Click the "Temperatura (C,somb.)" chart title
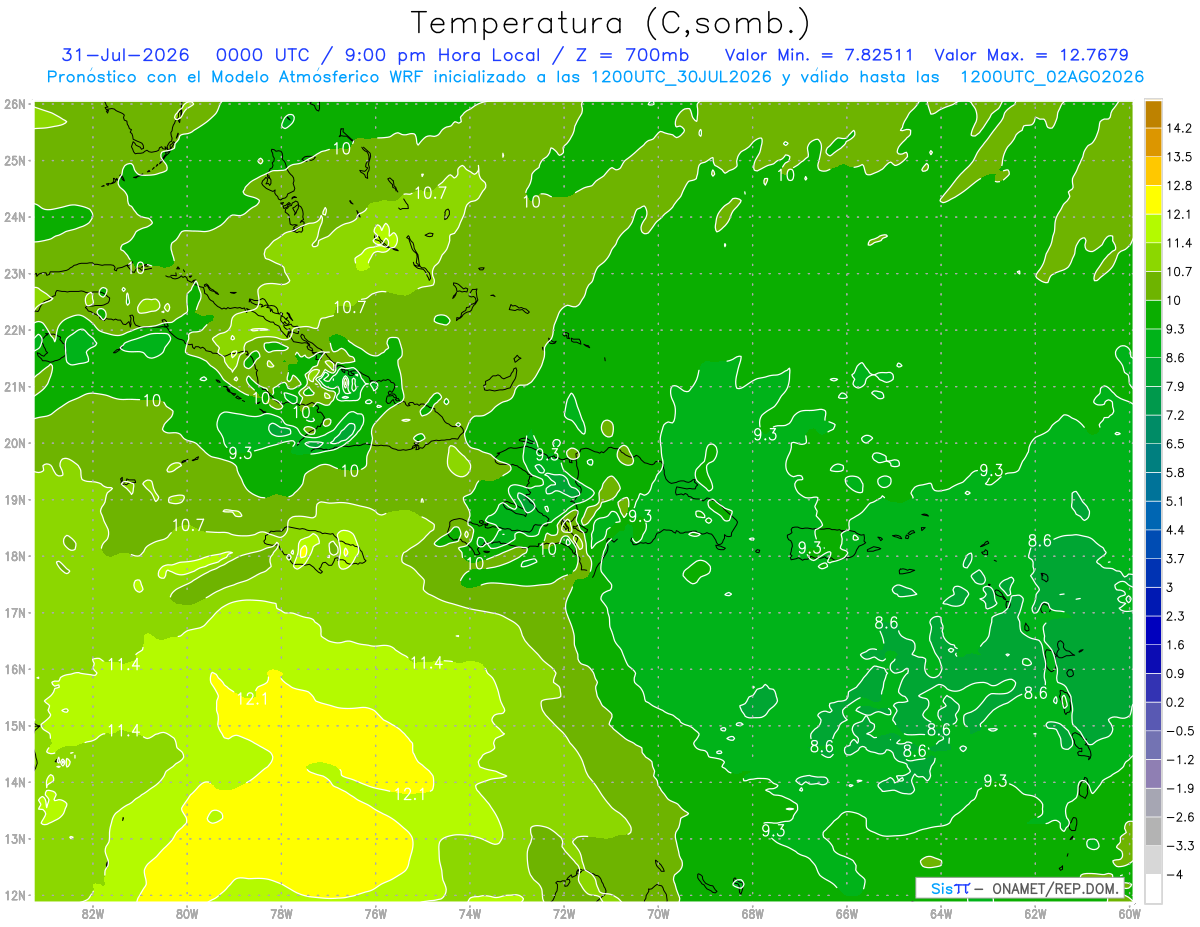The height and width of the screenshot is (927, 1200). click(610, 23)
